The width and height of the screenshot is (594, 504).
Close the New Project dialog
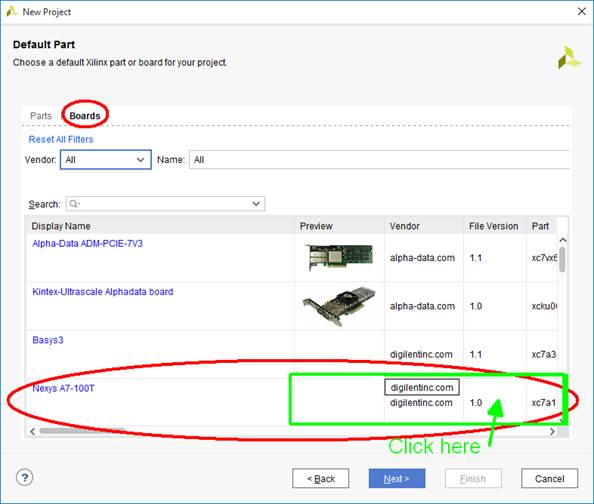pyautogui.click(x=581, y=12)
